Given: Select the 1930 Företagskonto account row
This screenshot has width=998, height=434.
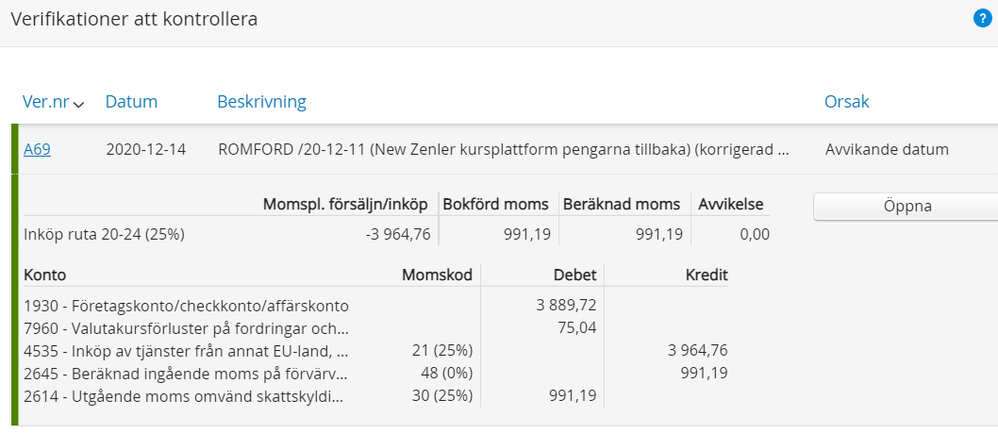Looking at the screenshot, I should click(186, 305).
